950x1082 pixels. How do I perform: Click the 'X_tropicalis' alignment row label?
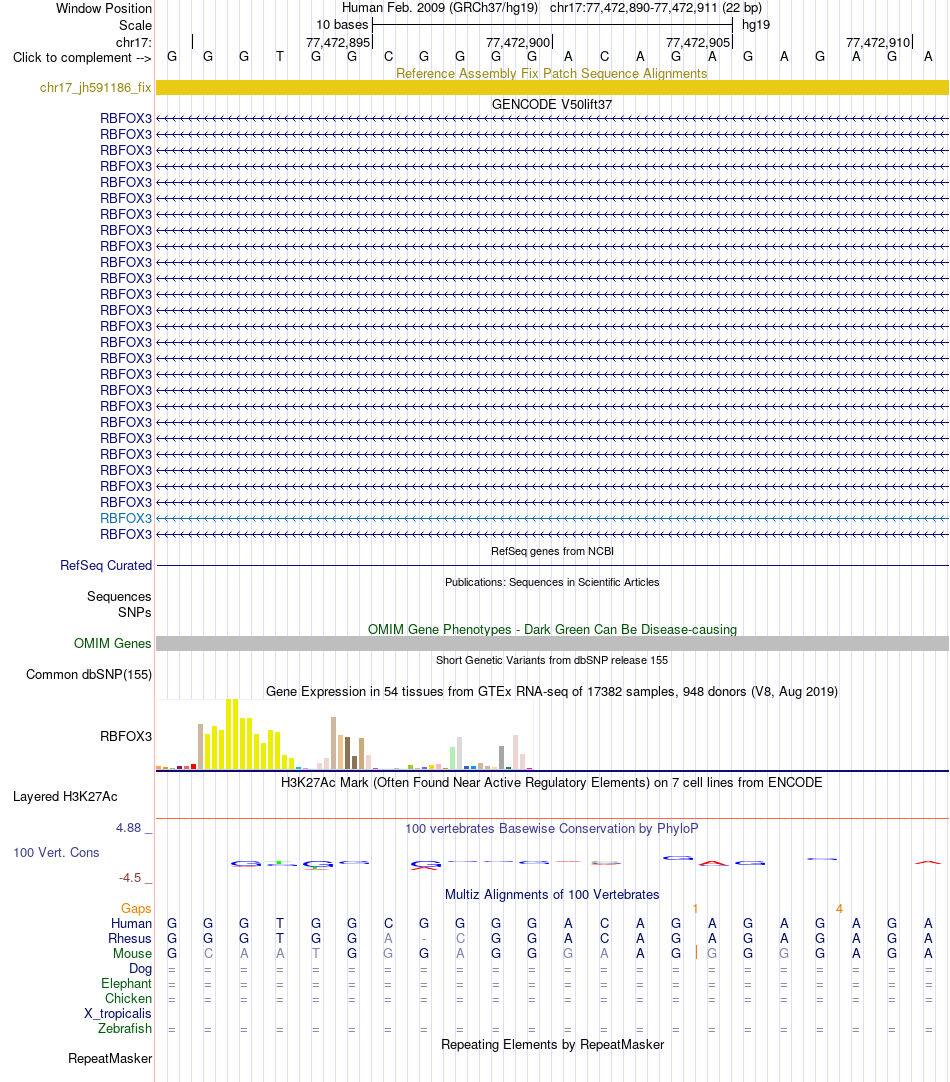pyautogui.click(x=117, y=1014)
